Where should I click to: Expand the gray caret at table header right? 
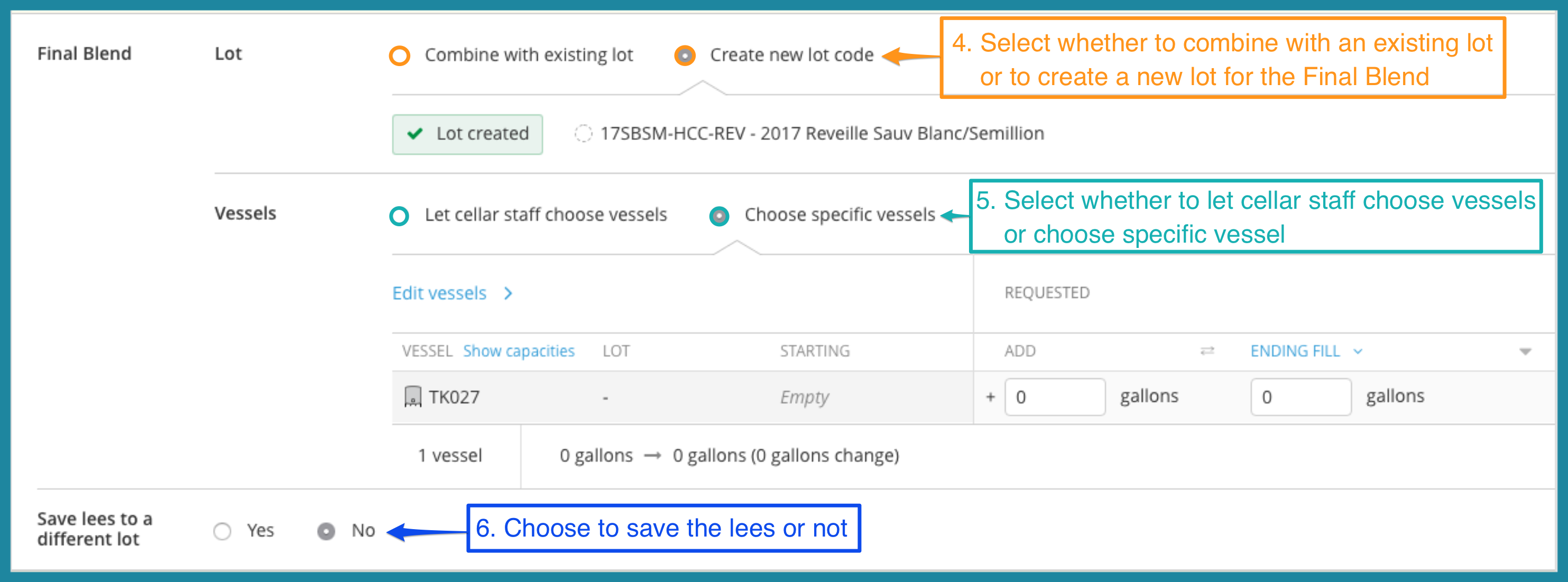[x=1525, y=352]
